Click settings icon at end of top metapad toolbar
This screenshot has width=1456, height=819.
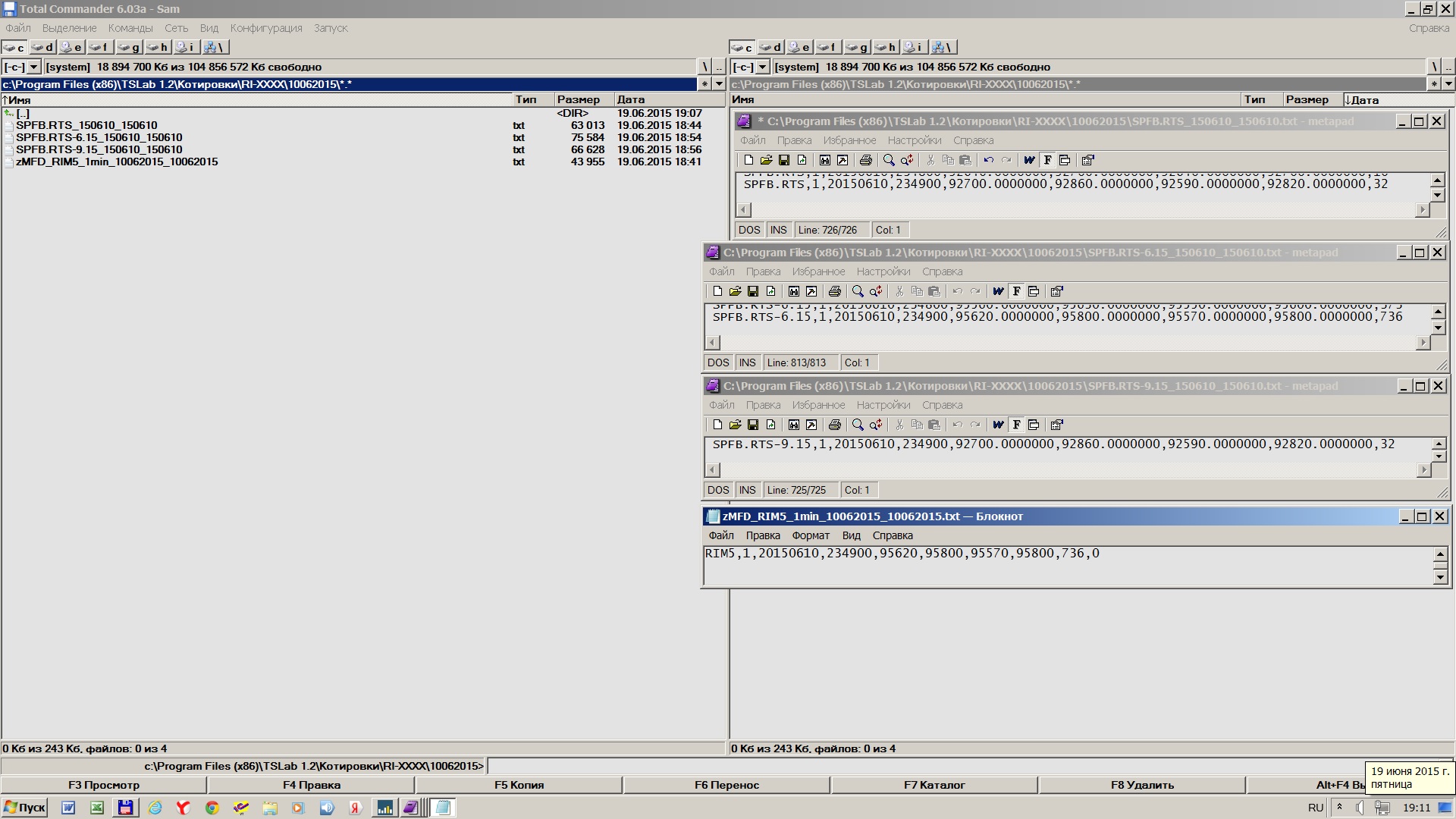point(1087,160)
